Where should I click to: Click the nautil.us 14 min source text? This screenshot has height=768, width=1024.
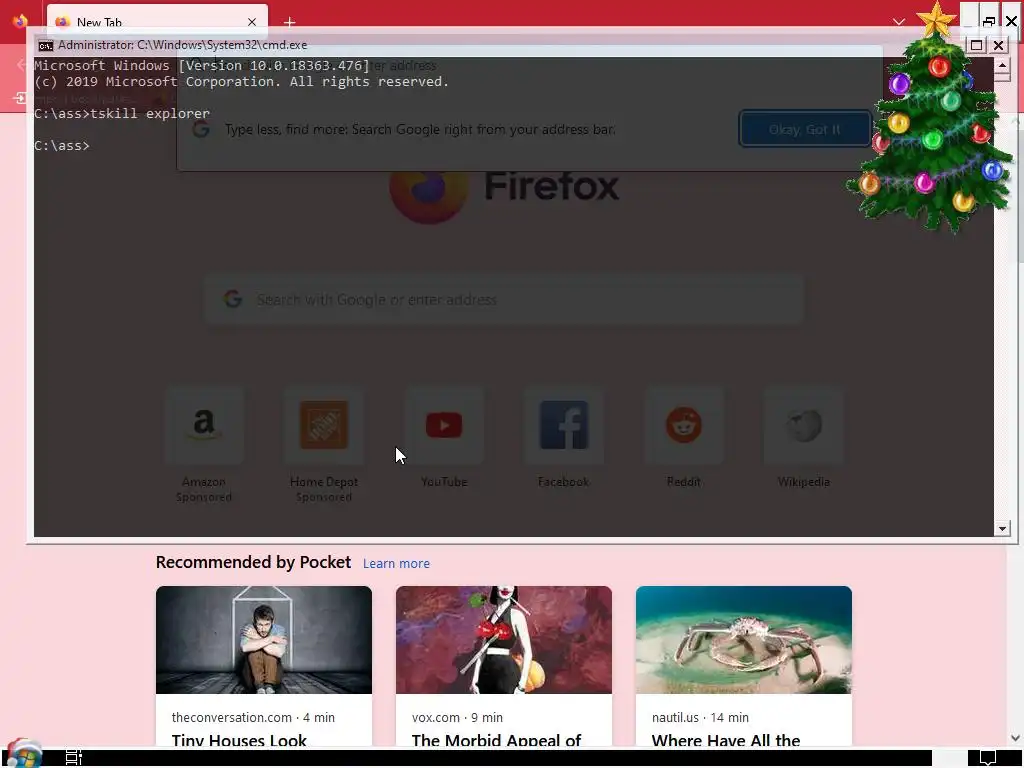point(700,718)
